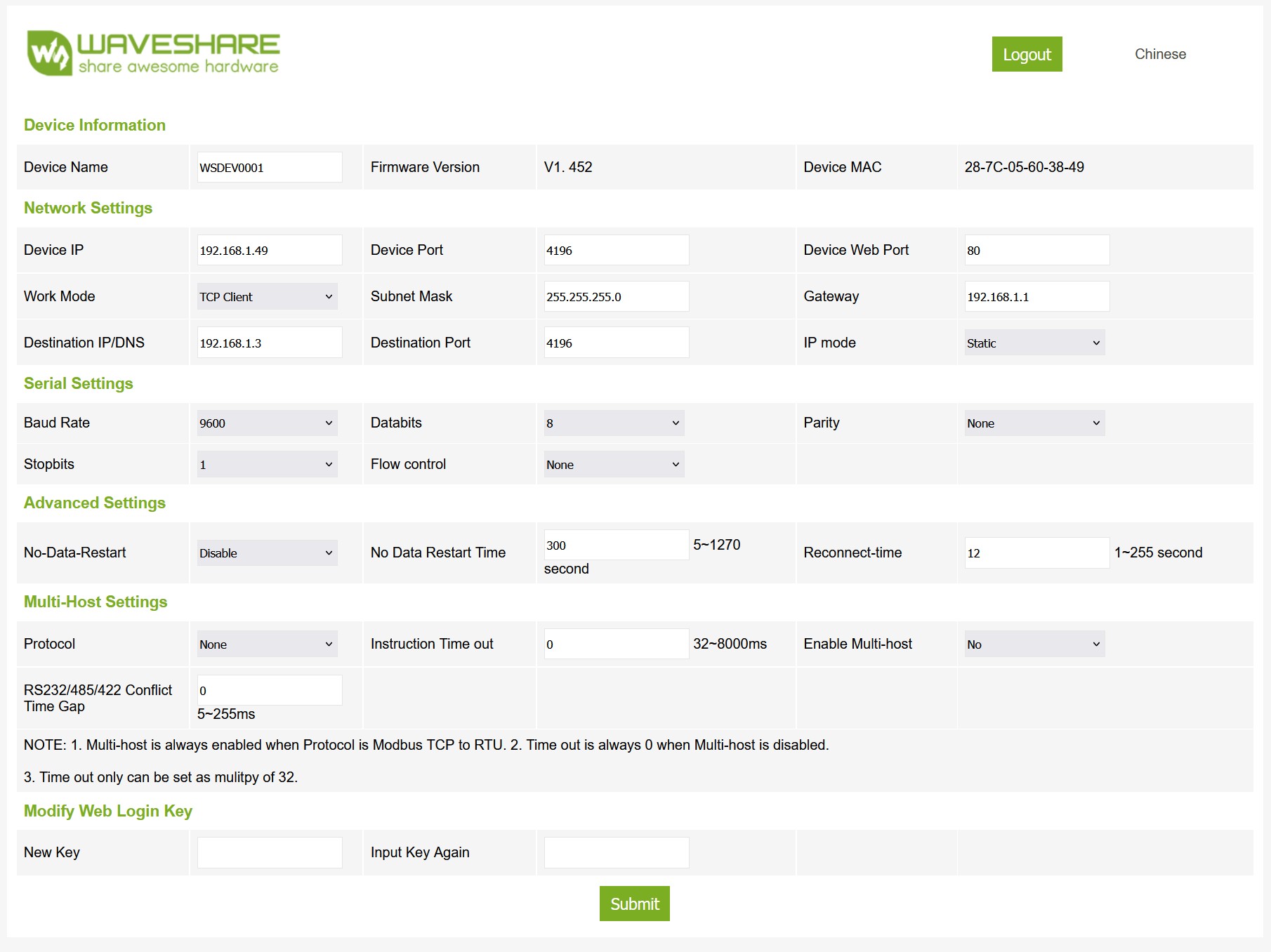
Task: Open the Stopbits dropdown
Action: [x=267, y=463]
